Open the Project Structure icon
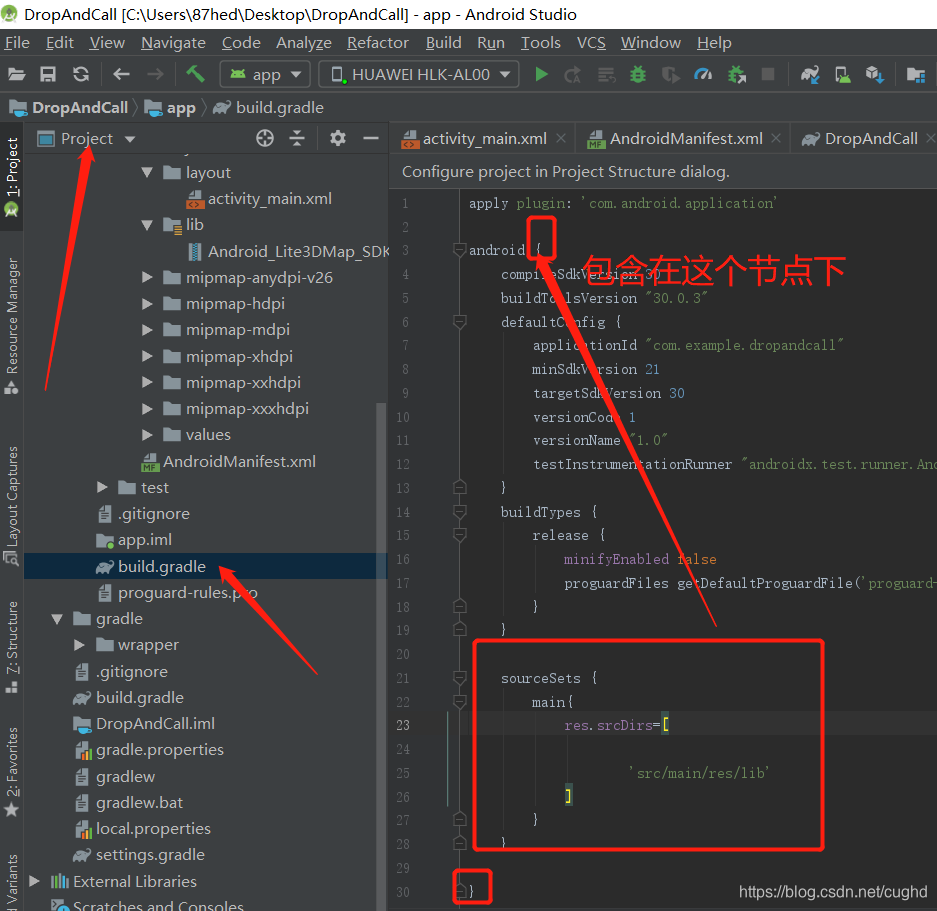This screenshot has width=937, height=911. coord(915,75)
